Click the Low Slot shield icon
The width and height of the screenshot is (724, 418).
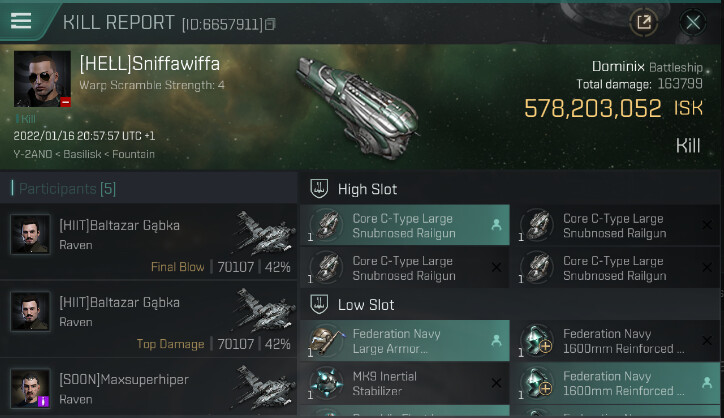point(320,304)
